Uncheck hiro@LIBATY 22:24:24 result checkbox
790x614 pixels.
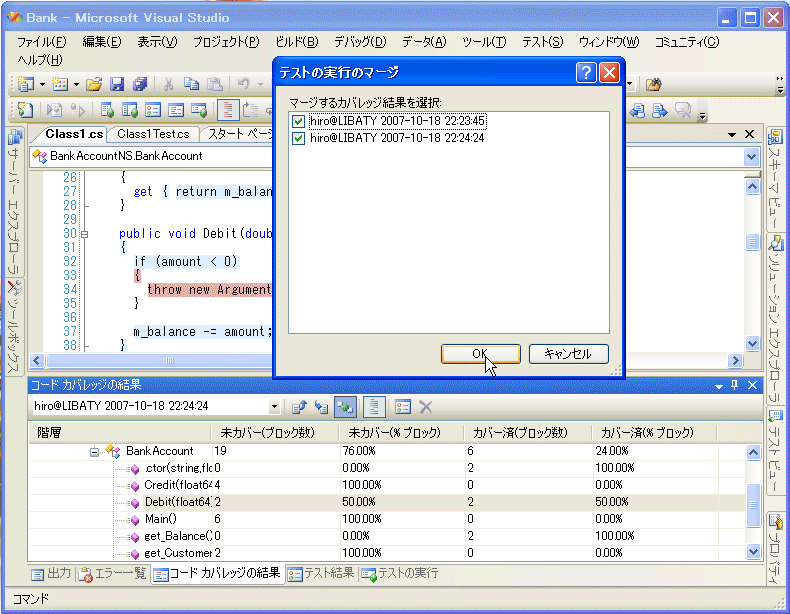coord(298,139)
